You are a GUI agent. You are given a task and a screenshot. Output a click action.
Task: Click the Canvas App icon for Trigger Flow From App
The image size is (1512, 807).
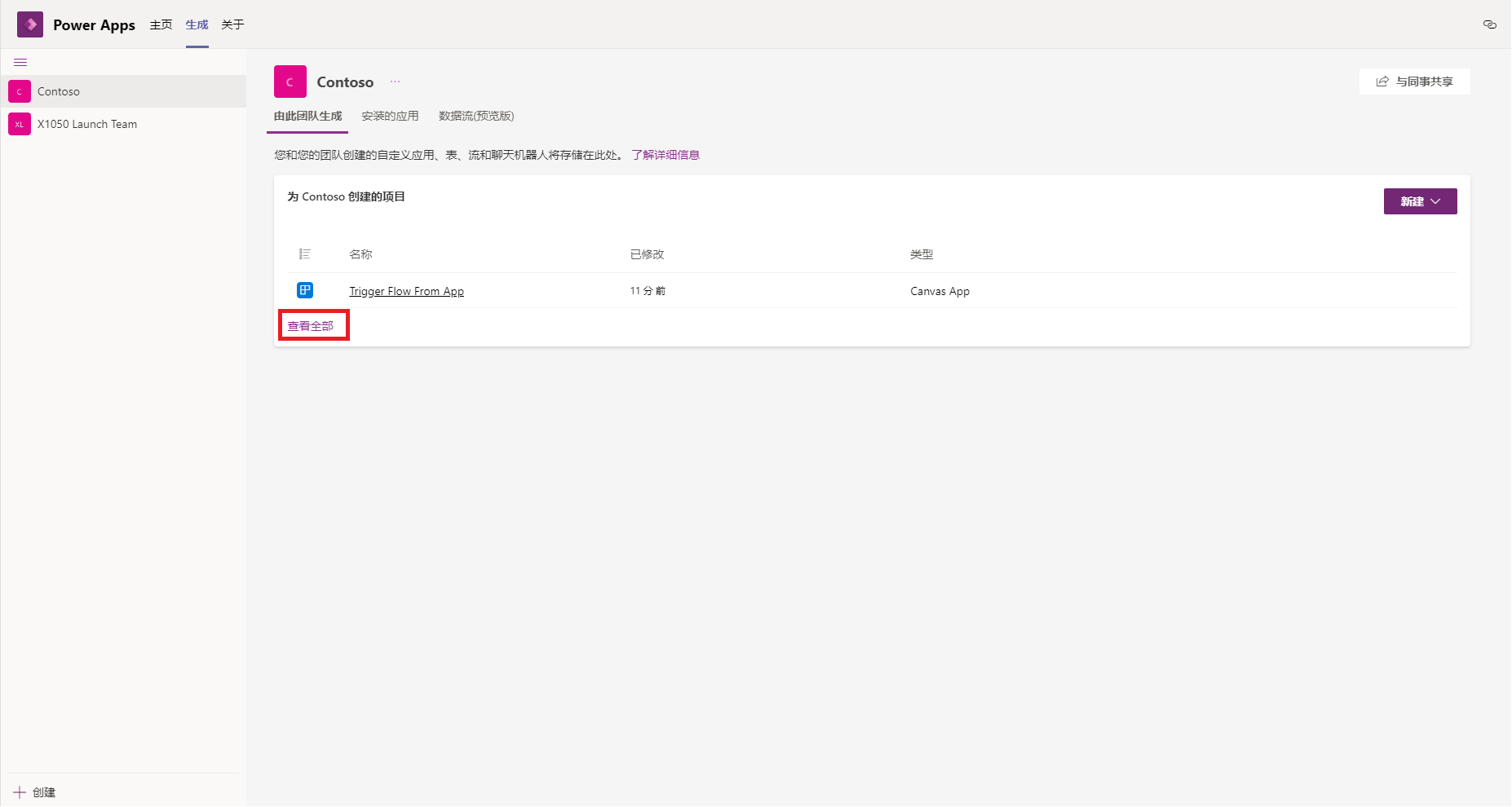(305, 290)
